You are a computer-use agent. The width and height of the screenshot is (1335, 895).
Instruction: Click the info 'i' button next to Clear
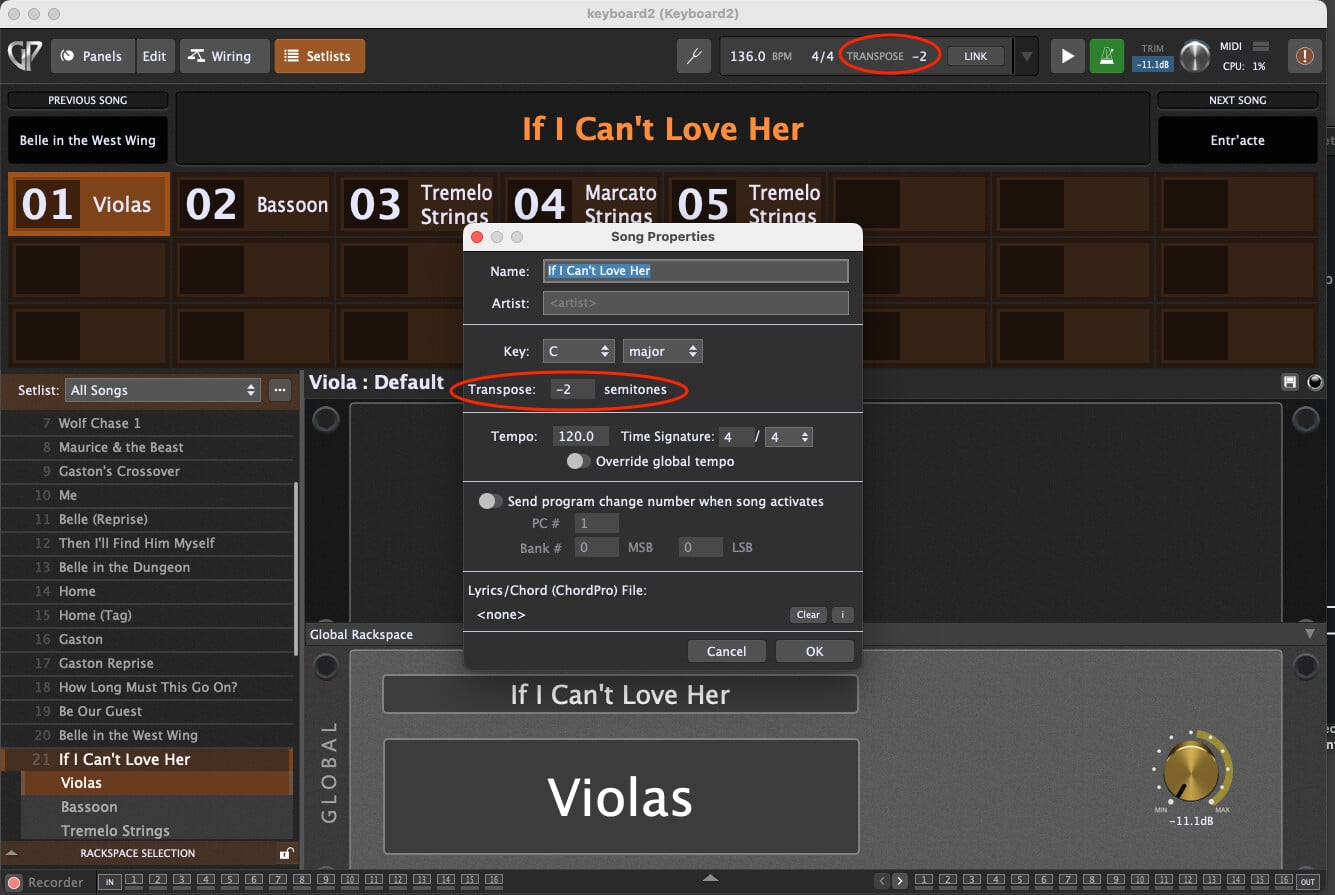[x=842, y=615]
